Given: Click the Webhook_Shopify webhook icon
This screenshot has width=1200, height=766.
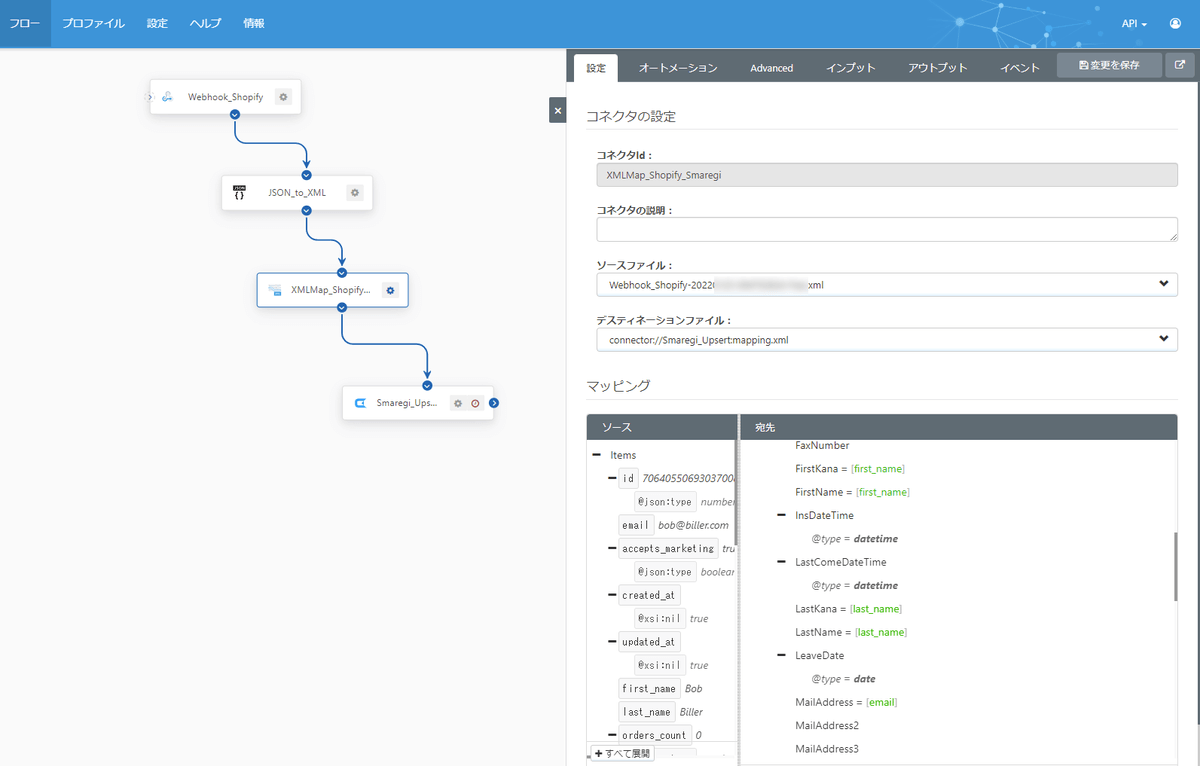Looking at the screenshot, I should (167, 97).
